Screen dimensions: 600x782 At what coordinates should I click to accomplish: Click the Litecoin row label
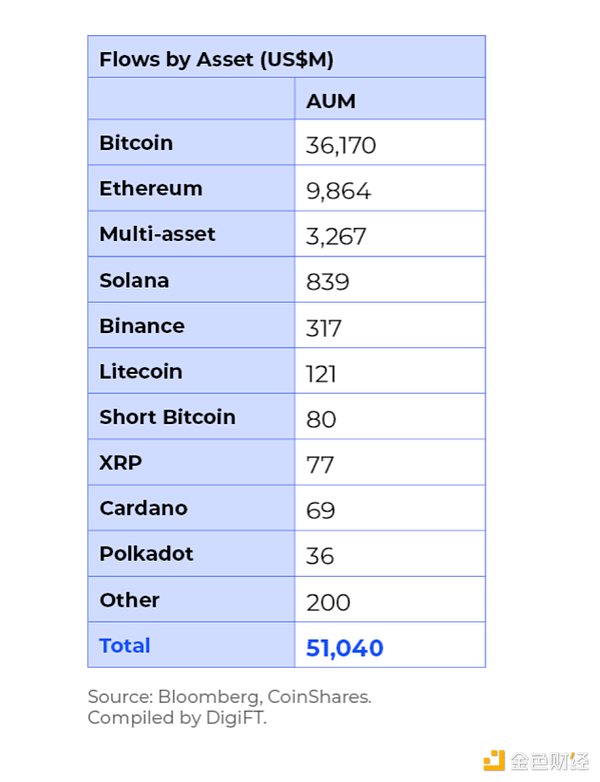point(141,371)
